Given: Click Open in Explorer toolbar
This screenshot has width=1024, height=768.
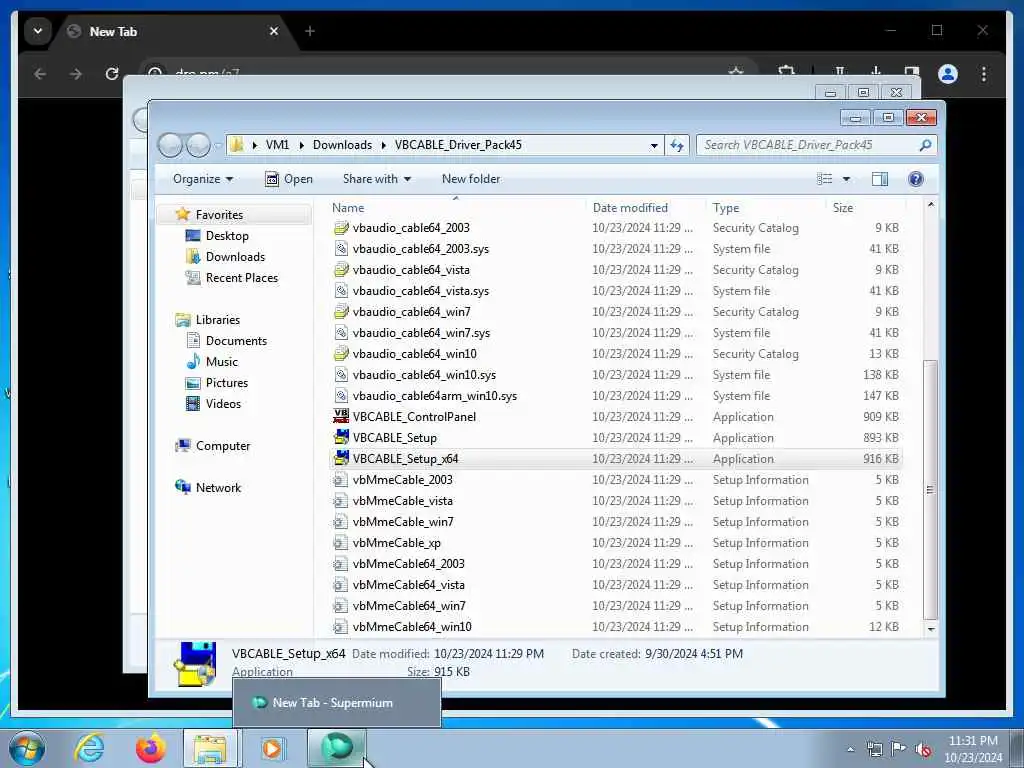Looking at the screenshot, I should tap(289, 179).
